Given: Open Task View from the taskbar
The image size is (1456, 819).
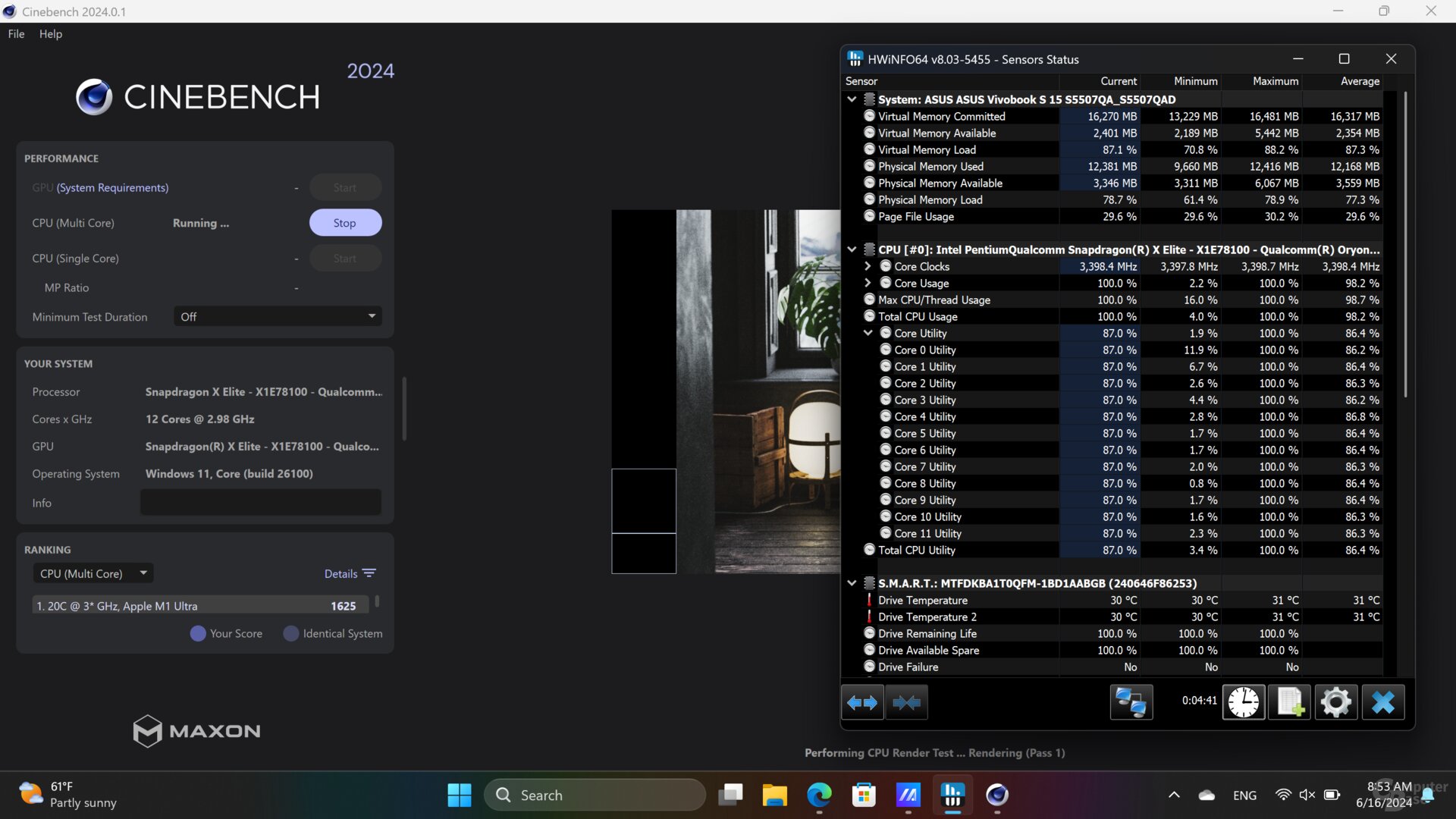Looking at the screenshot, I should click(730, 795).
